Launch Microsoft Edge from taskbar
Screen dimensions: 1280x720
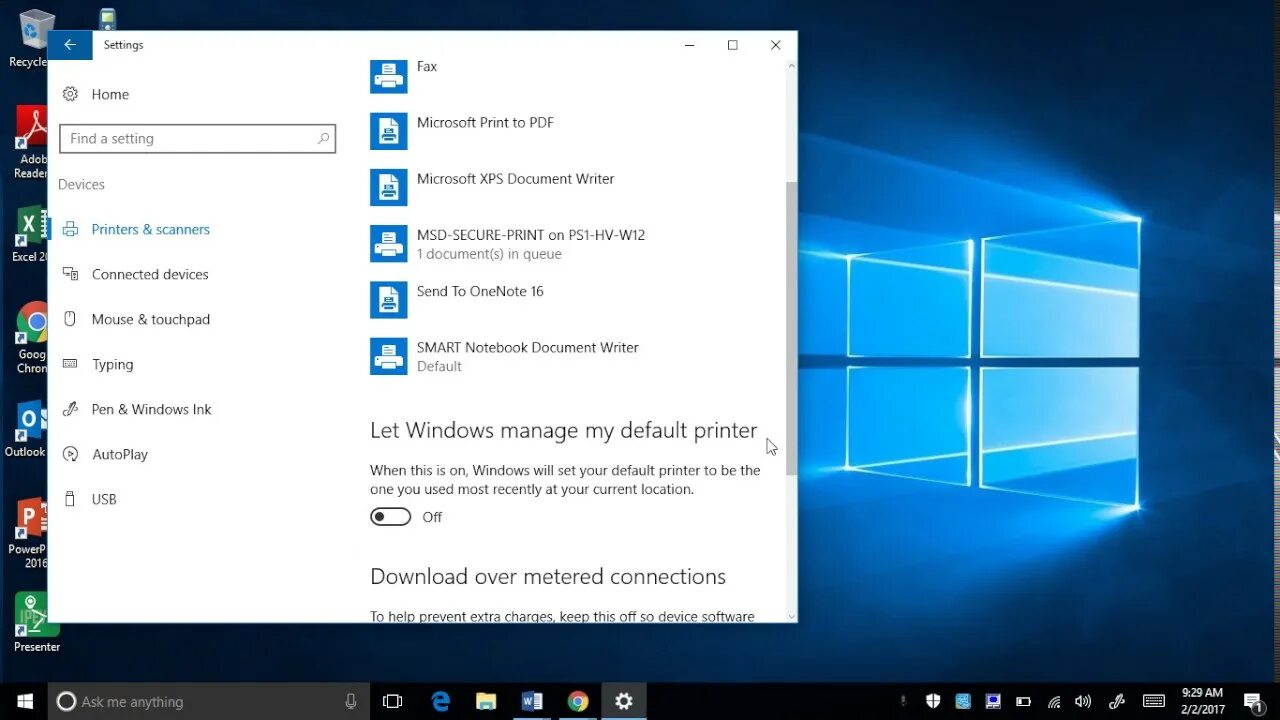(440, 701)
